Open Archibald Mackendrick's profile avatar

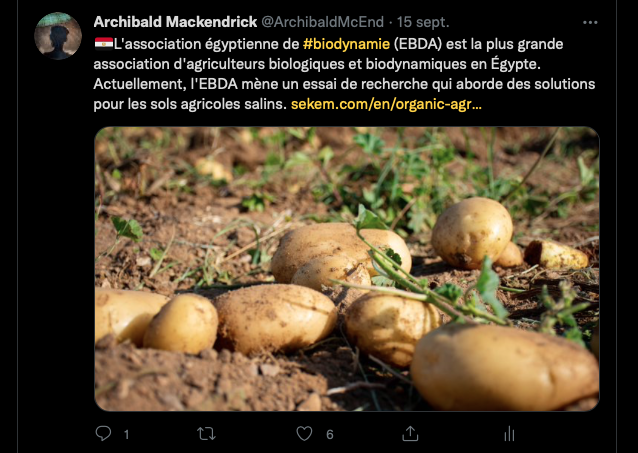(58, 36)
